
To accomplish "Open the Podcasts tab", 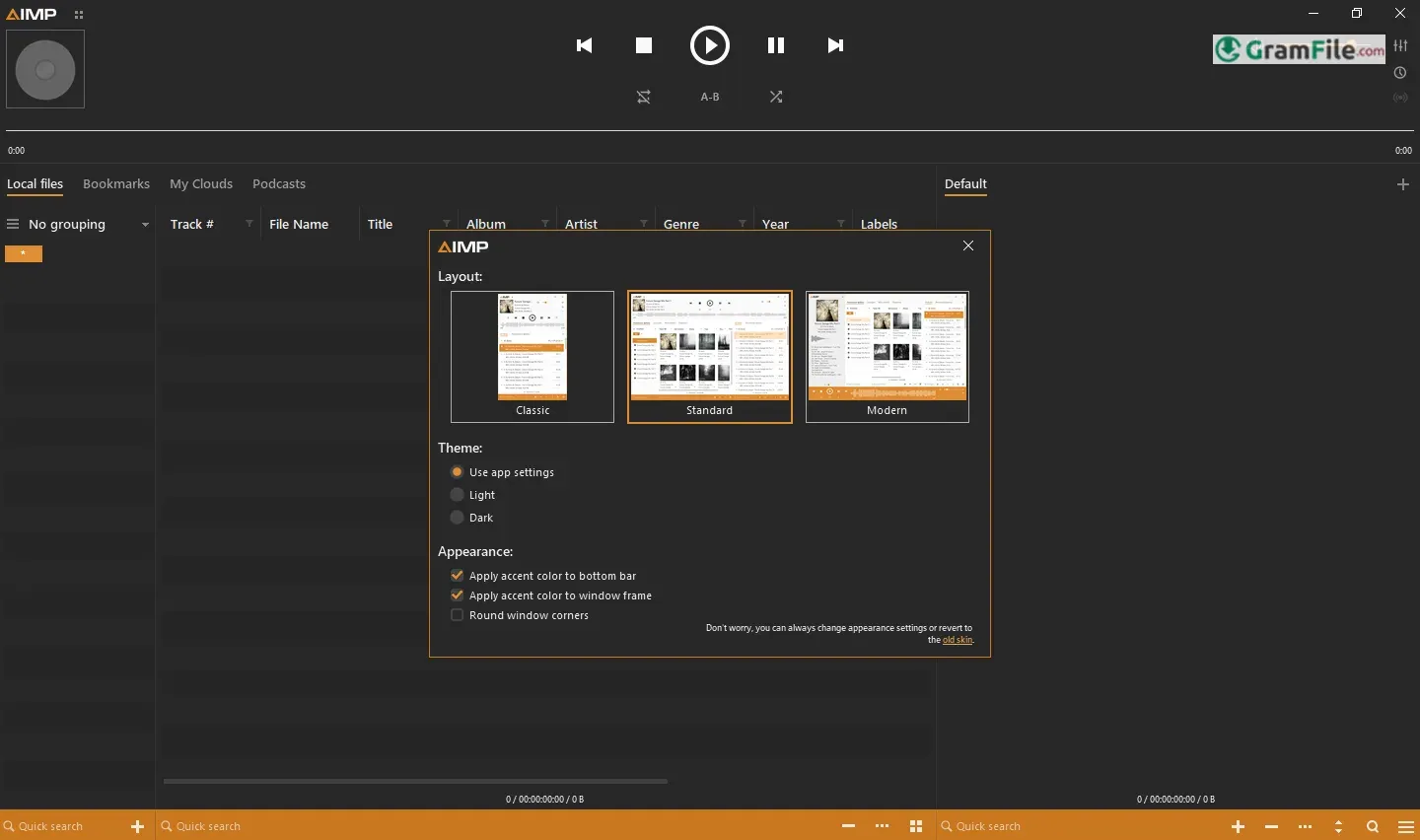I will point(279,184).
